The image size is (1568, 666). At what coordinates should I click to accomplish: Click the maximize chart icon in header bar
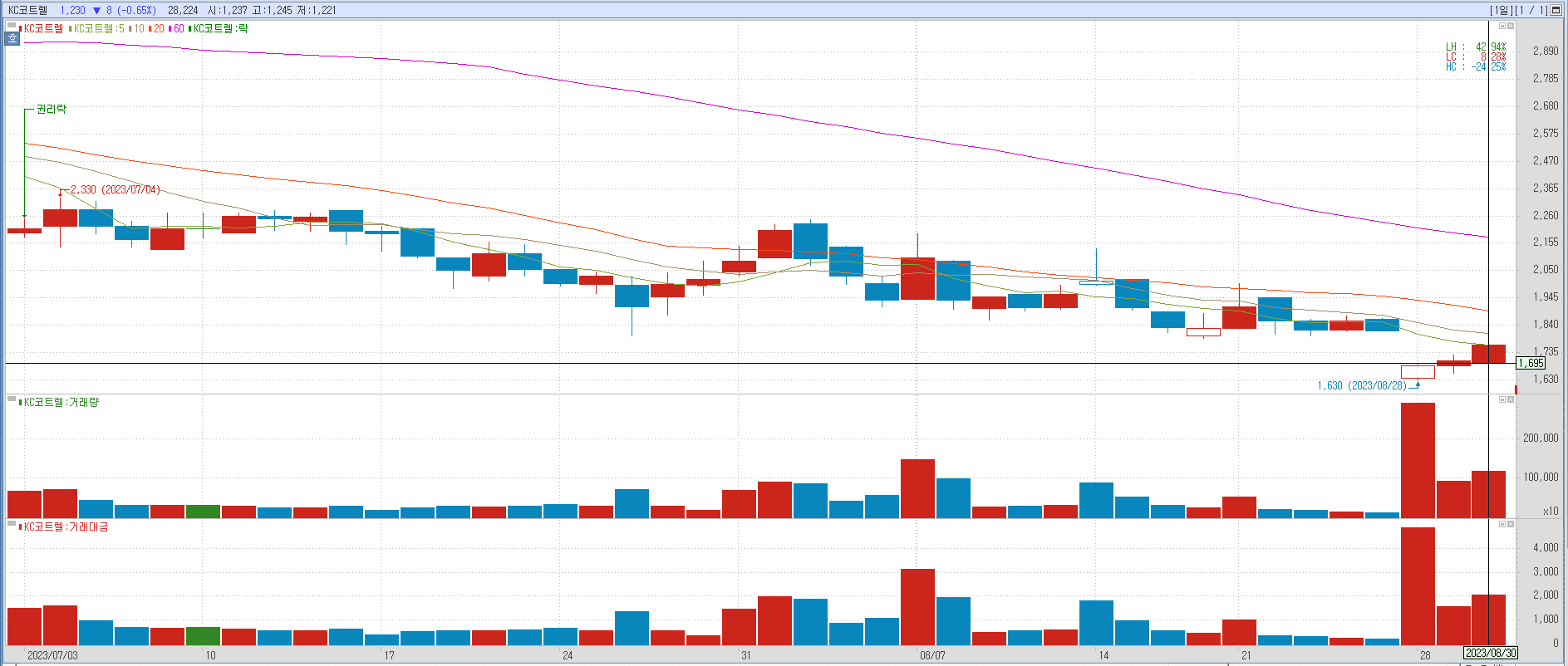[1556, 10]
